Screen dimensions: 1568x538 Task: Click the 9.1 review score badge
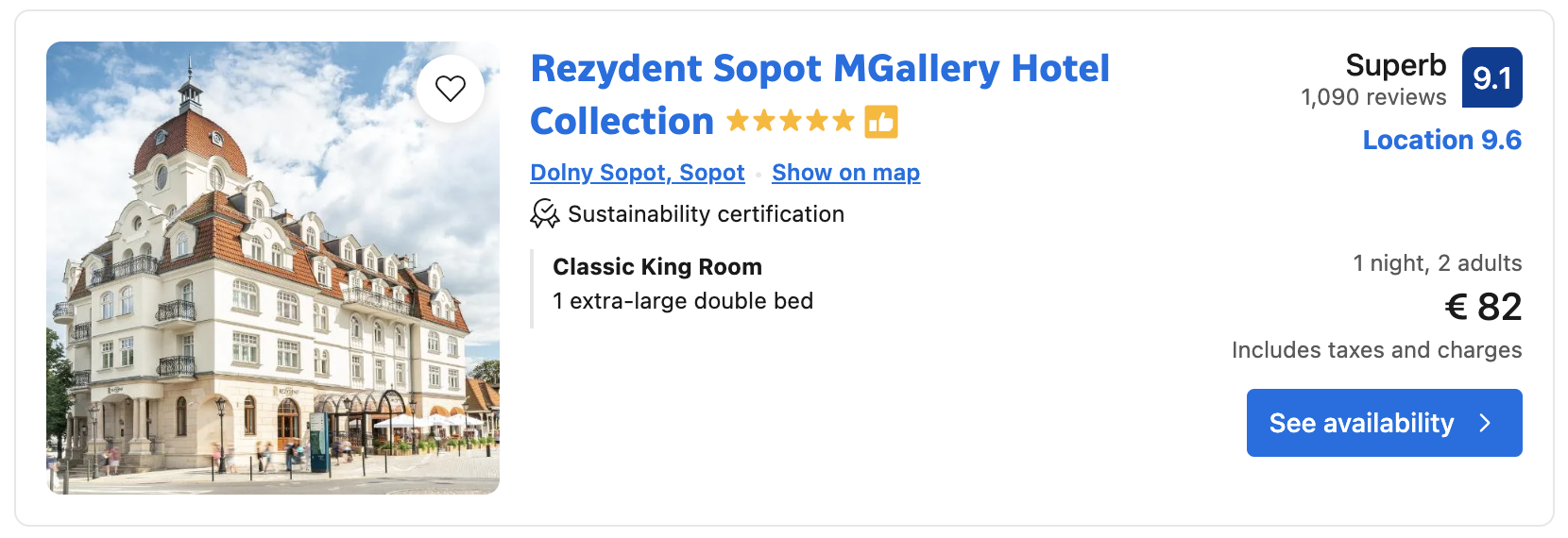[x=1491, y=77]
